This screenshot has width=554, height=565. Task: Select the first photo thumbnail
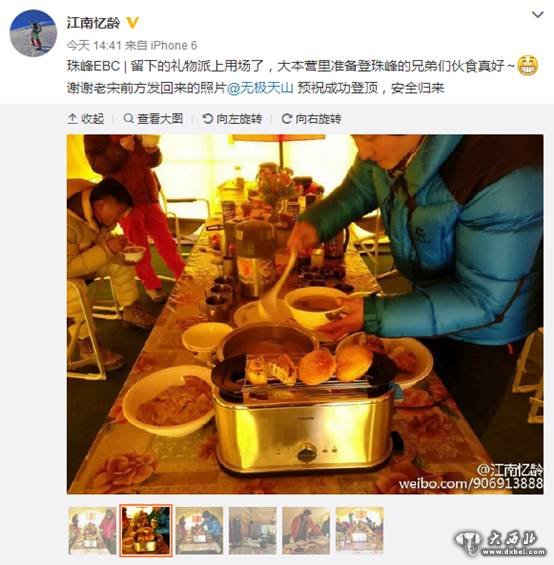(92, 530)
